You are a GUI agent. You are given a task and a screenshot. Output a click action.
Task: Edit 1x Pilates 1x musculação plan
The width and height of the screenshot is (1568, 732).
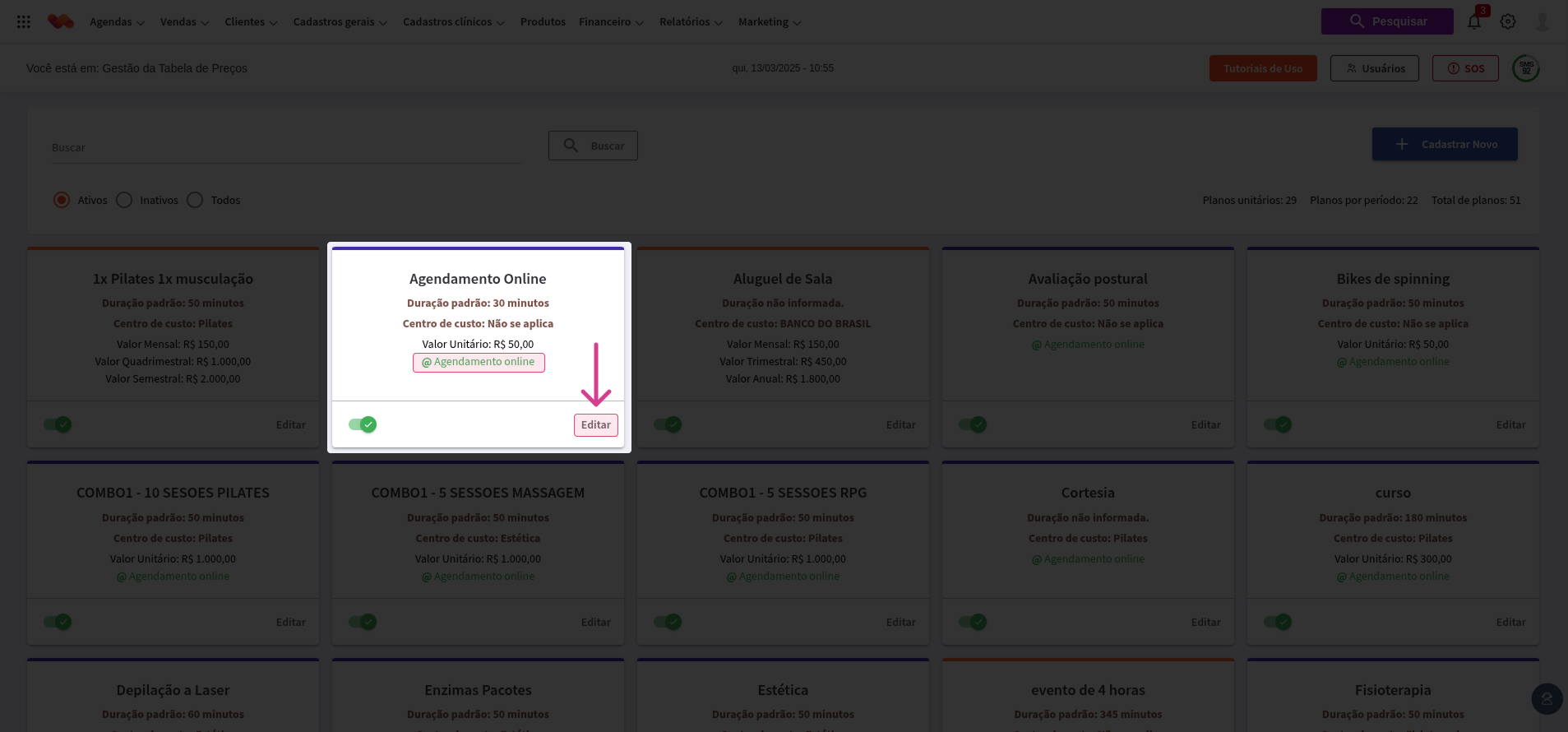[x=290, y=425]
